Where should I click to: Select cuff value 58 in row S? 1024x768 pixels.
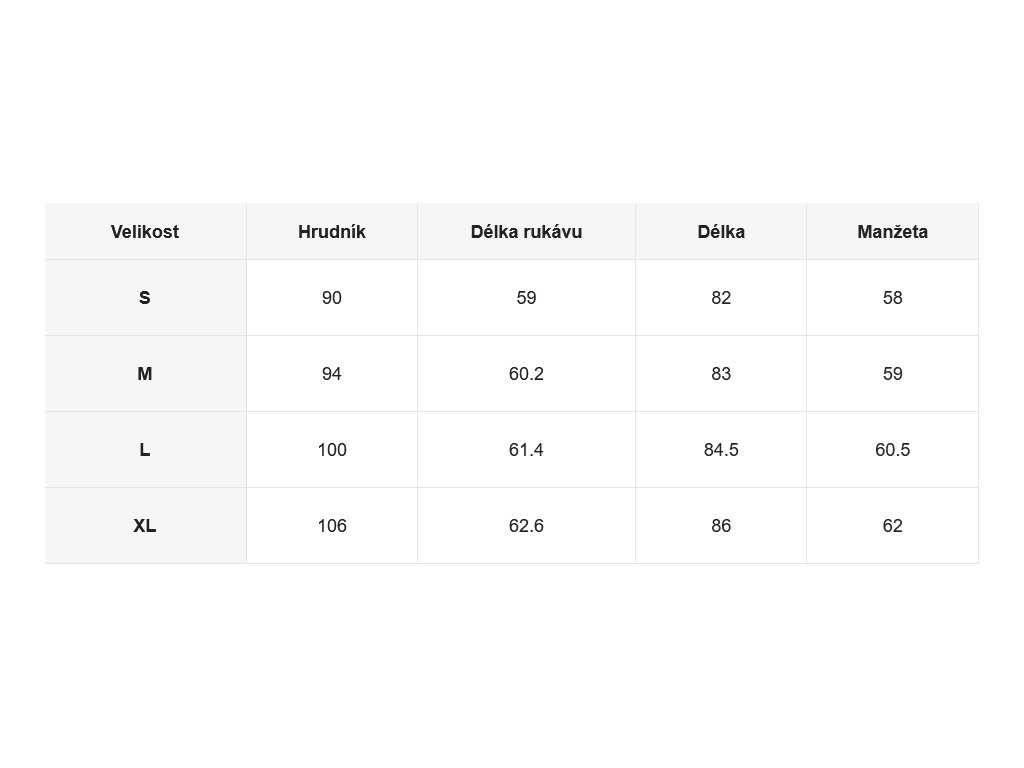click(892, 298)
